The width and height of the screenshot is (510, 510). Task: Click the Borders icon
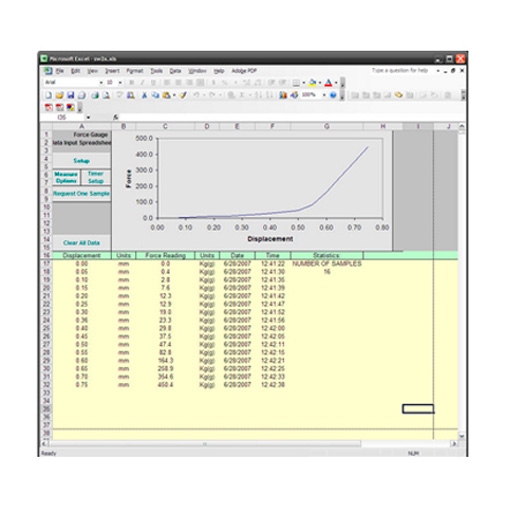296,82
